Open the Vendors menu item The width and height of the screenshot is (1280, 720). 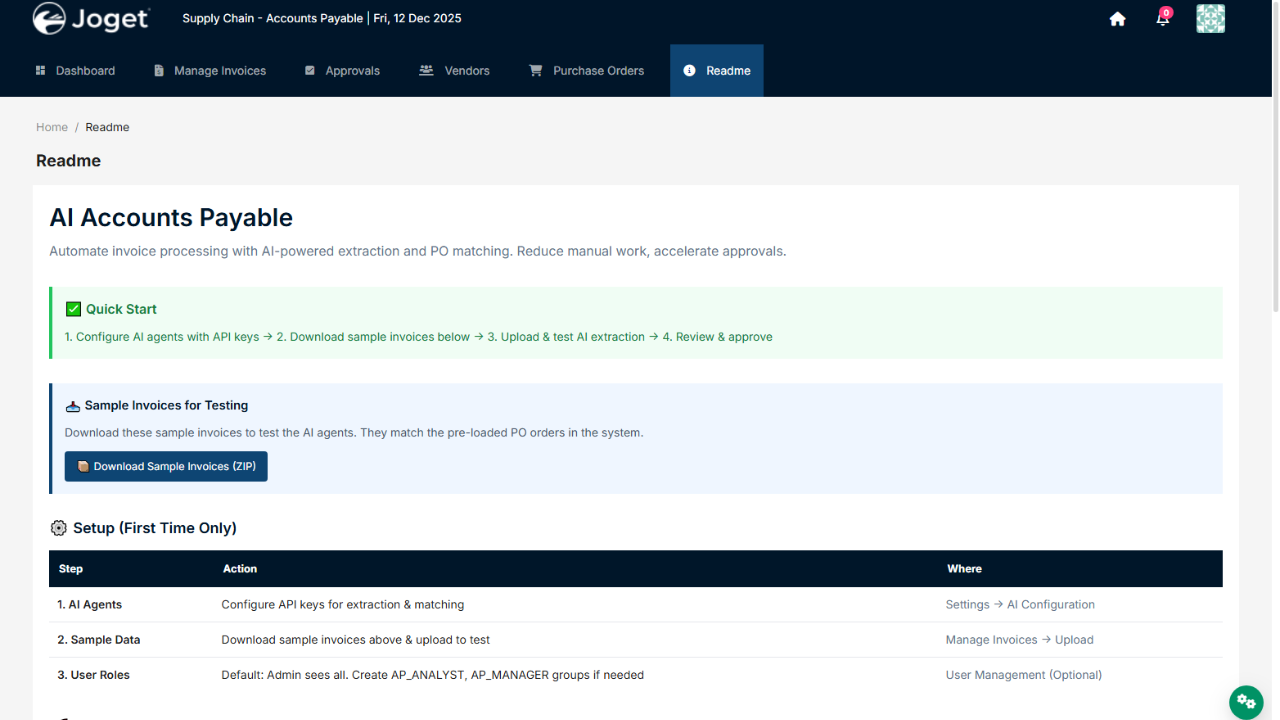pyautogui.click(x=467, y=71)
